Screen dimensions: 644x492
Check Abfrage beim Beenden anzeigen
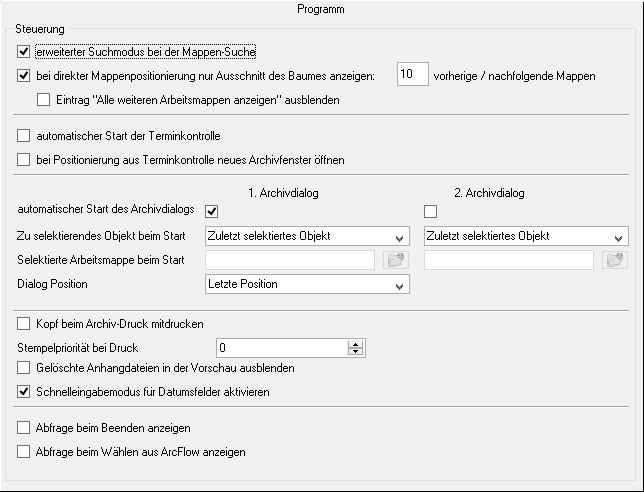coord(23,428)
